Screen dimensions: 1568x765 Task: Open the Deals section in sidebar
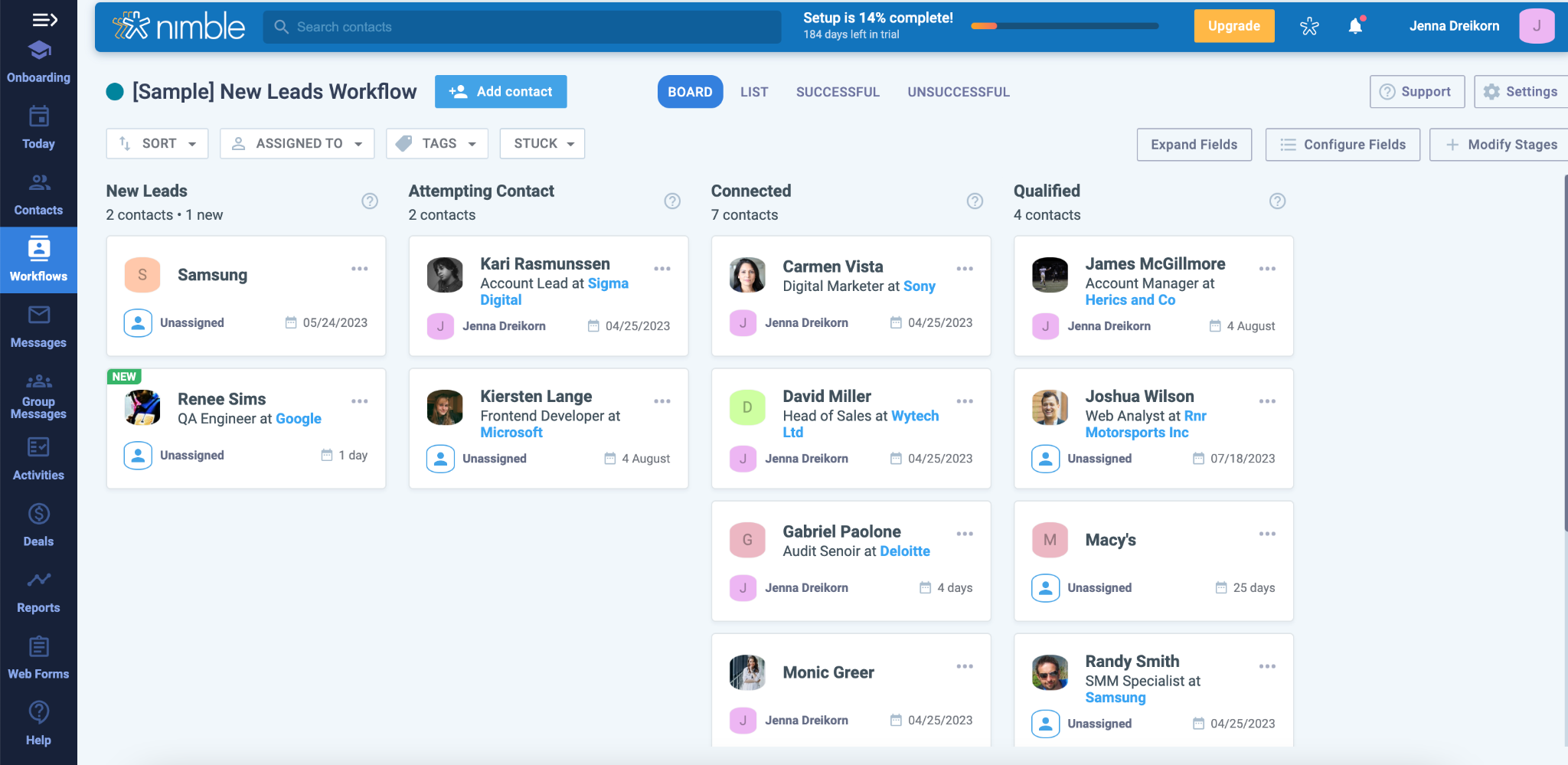(x=38, y=525)
